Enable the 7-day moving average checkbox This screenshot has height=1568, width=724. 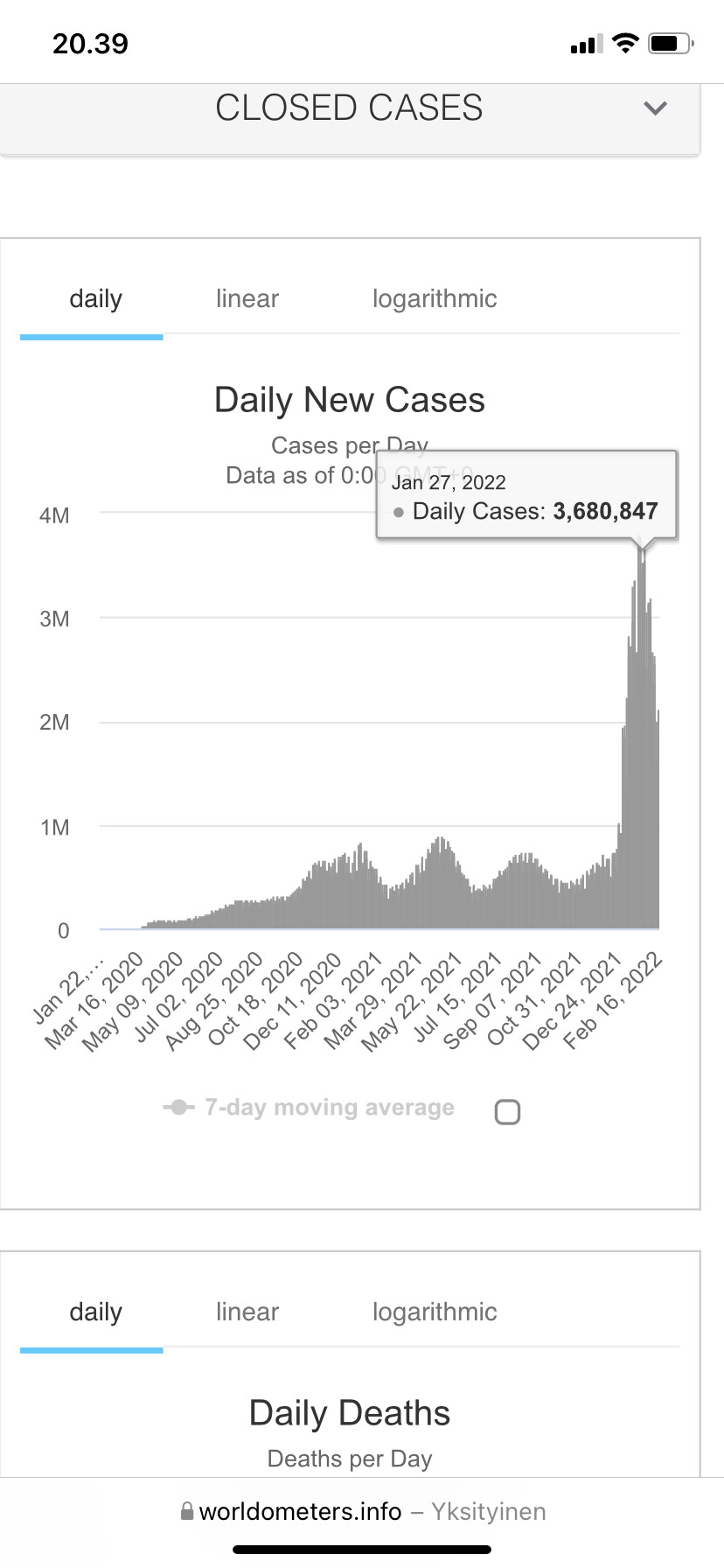click(507, 1111)
